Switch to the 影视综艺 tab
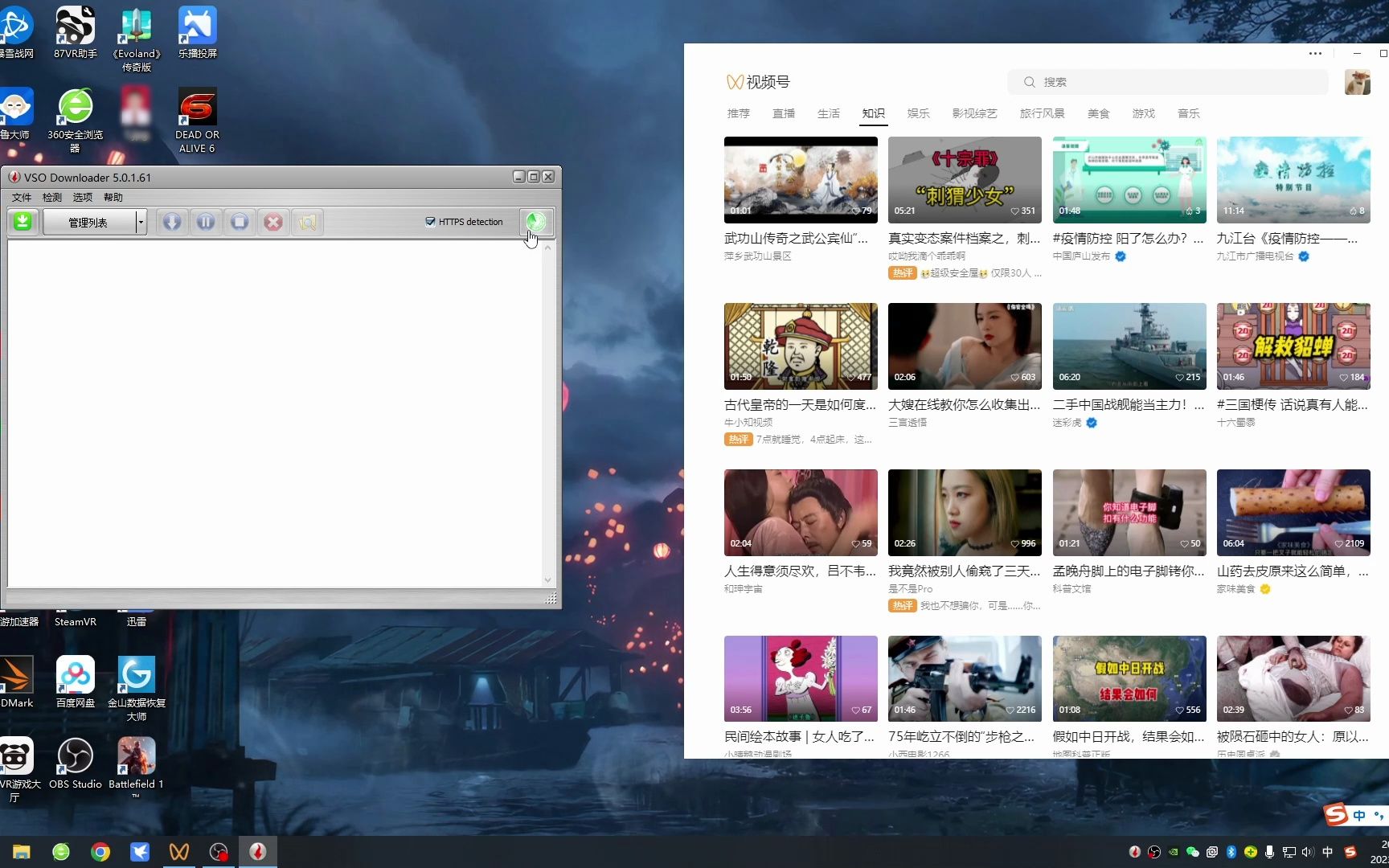The width and height of the screenshot is (1389, 868). (x=975, y=113)
